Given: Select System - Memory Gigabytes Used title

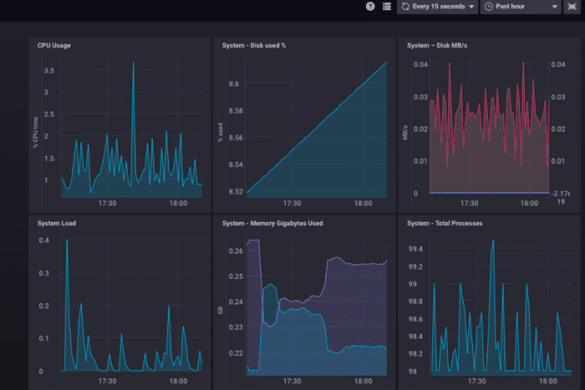Looking at the screenshot, I should click(273, 223).
